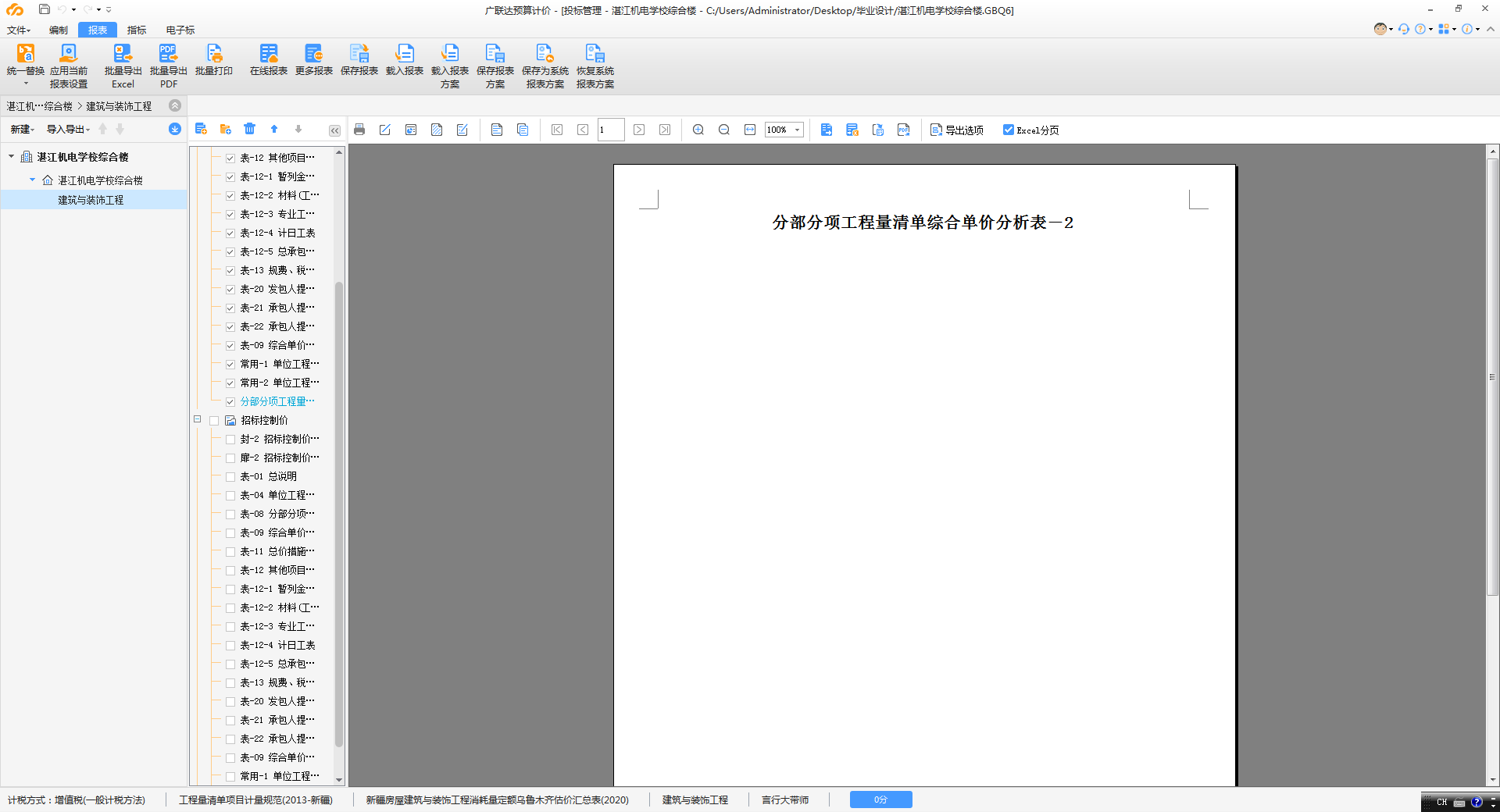The image size is (1500, 812).
Task: Toggle the Excel分页 checkbox
Action: pos(1009,130)
